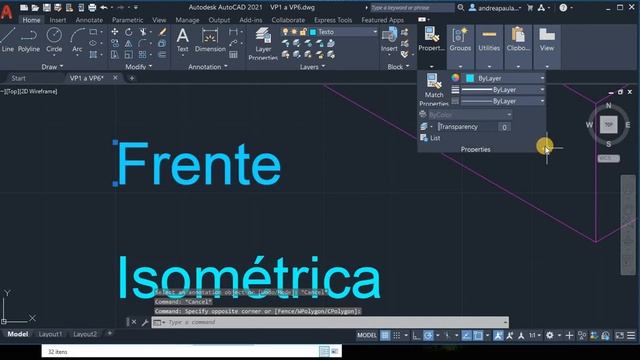Toggle the drawing grid display

(x=385, y=336)
